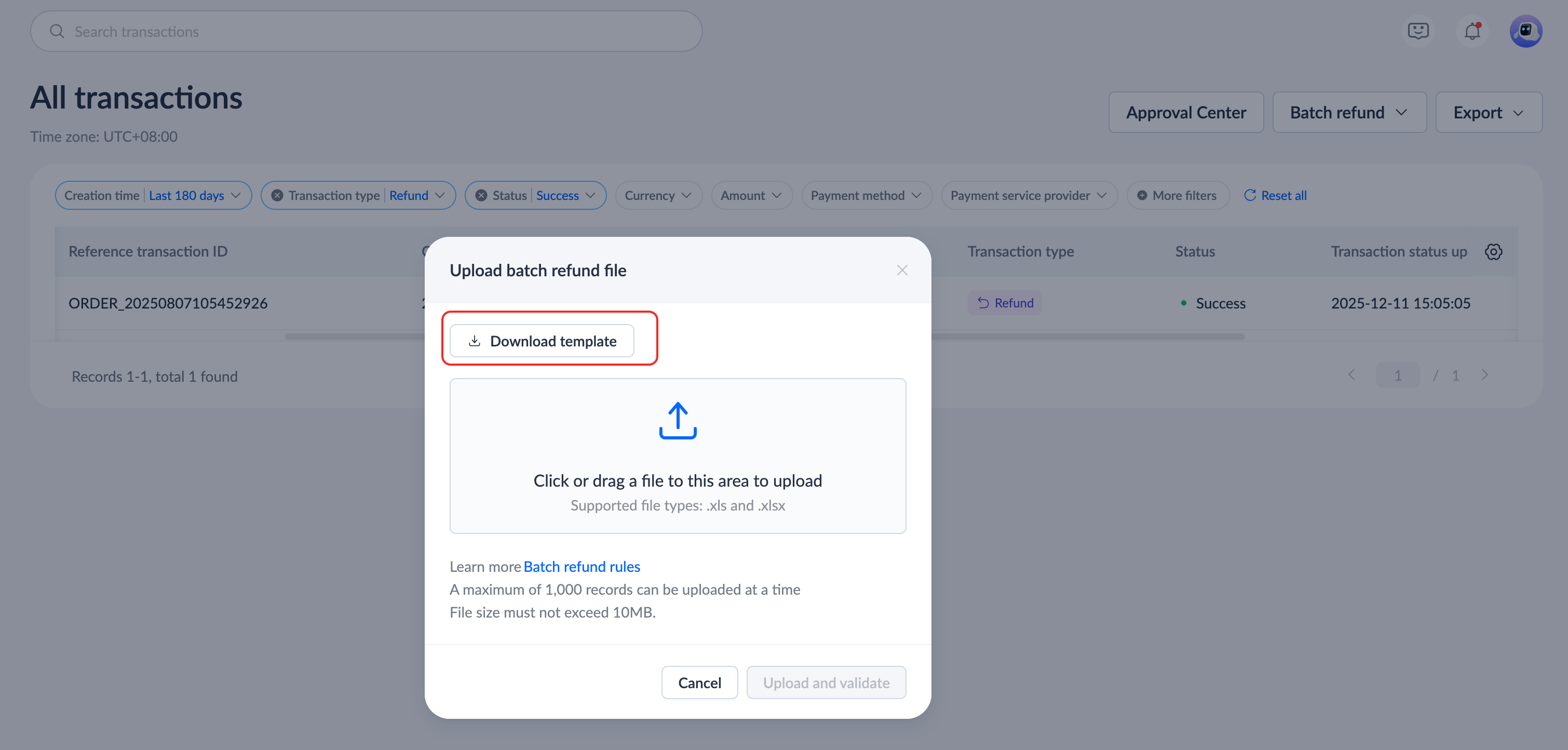Clear the Status Success filter
This screenshot has height=750, width=1568.
(x=481, y=195)
